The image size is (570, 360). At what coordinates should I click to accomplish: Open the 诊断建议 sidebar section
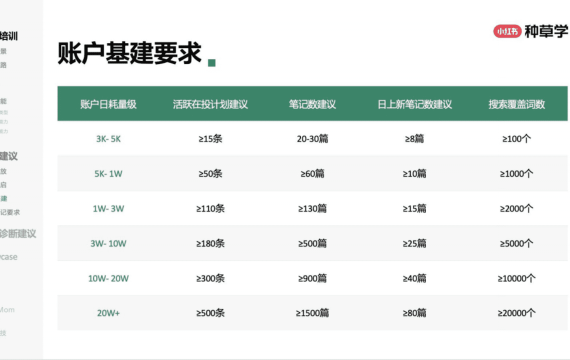click(x=18, y=234)
